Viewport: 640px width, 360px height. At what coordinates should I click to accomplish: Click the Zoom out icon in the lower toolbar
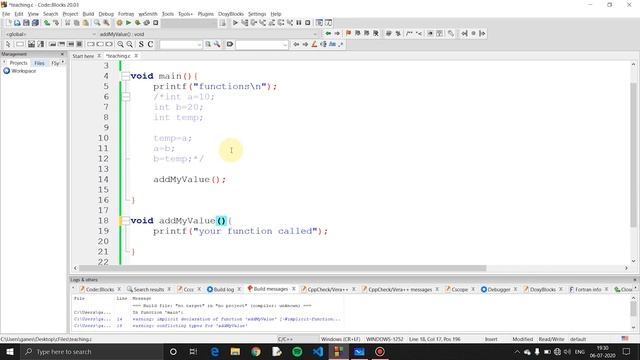click(129, 44)
